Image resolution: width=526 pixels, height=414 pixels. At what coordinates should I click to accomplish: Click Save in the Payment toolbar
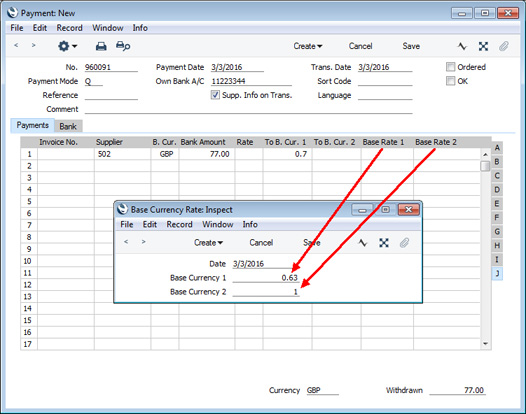pyautogui.click(x=411, y=46)
